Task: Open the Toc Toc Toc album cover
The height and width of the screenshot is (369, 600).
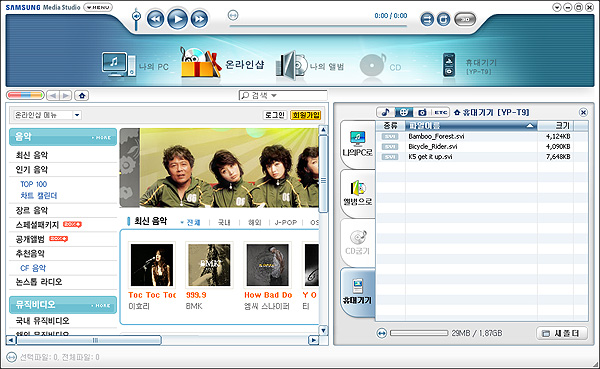Action: (152, 265)
